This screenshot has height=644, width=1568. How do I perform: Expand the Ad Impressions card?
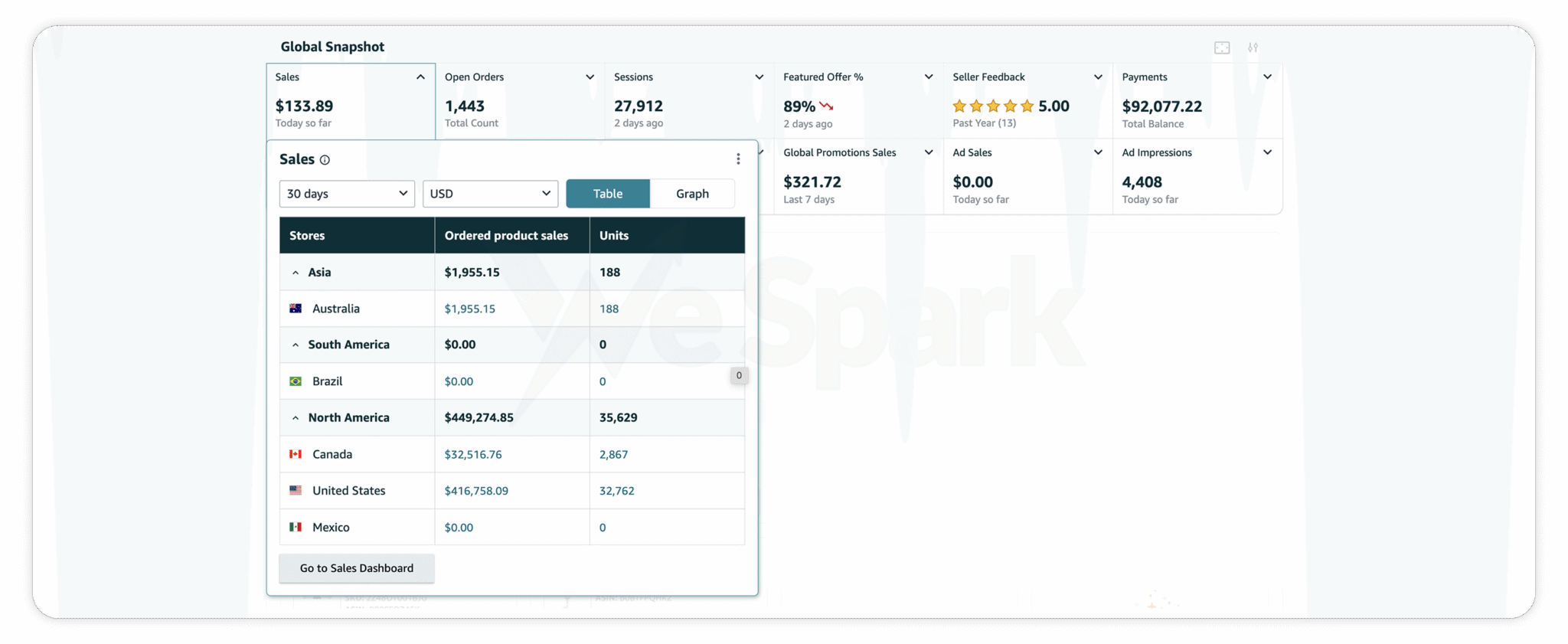1267,152
